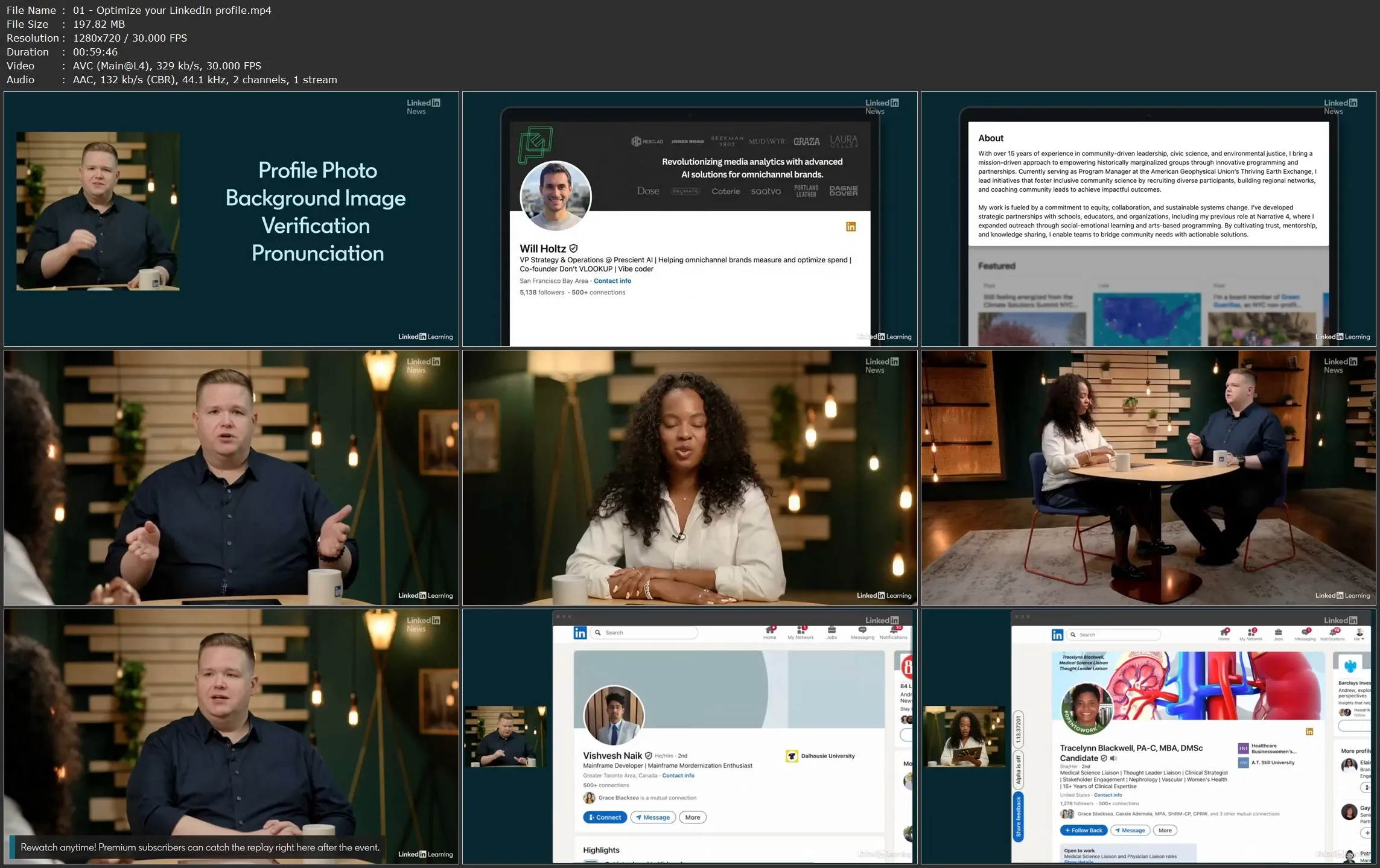Click 'Open to work' card on Tracelynn's profile
The image size is (1380, 868).
click(x=1128, y=854)
